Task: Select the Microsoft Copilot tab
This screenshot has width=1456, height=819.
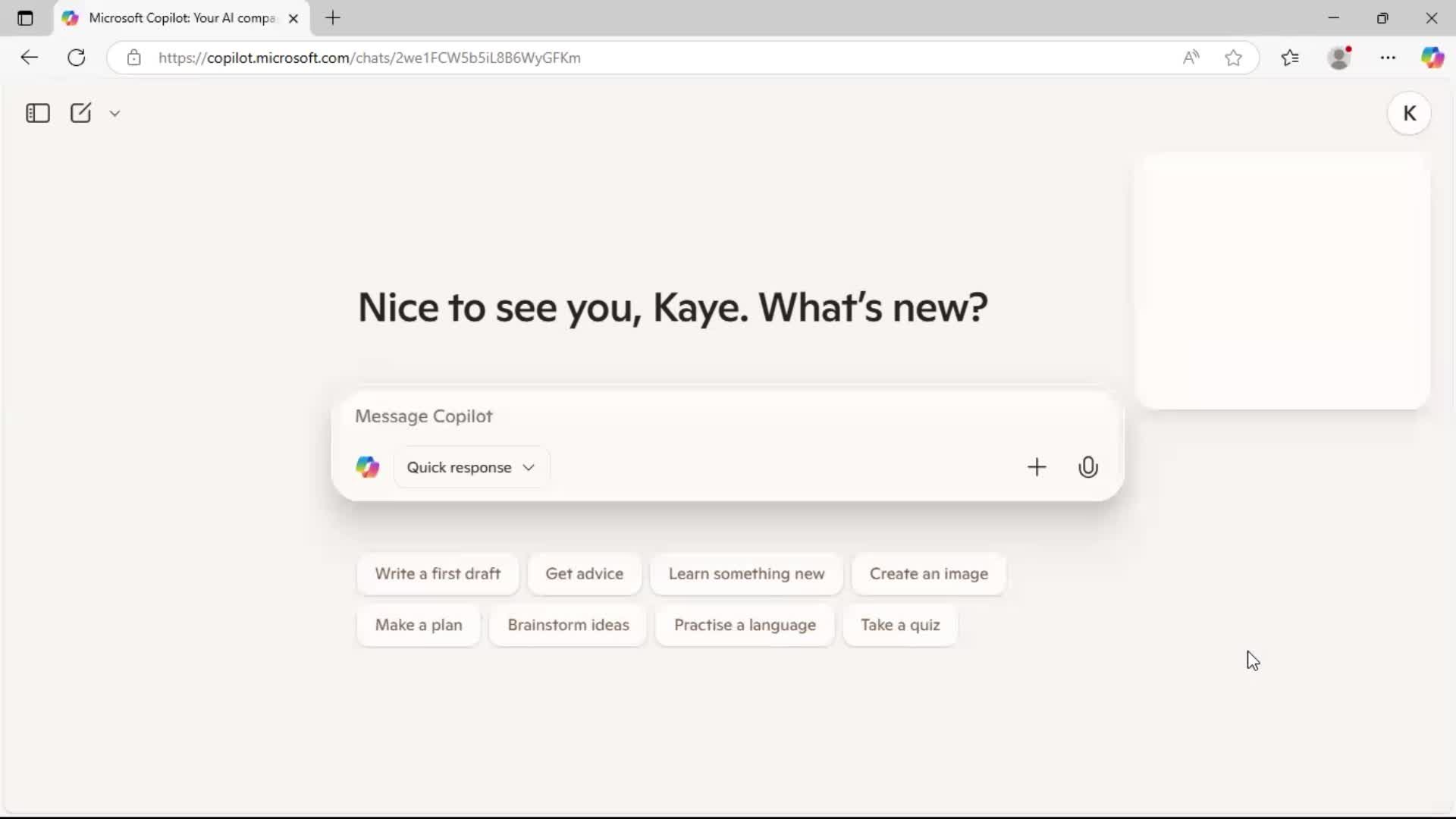Action: (x=182, y=18)
